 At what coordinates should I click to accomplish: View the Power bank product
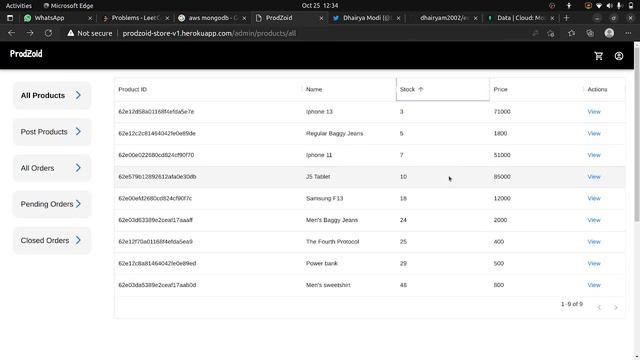coord(594,263)
